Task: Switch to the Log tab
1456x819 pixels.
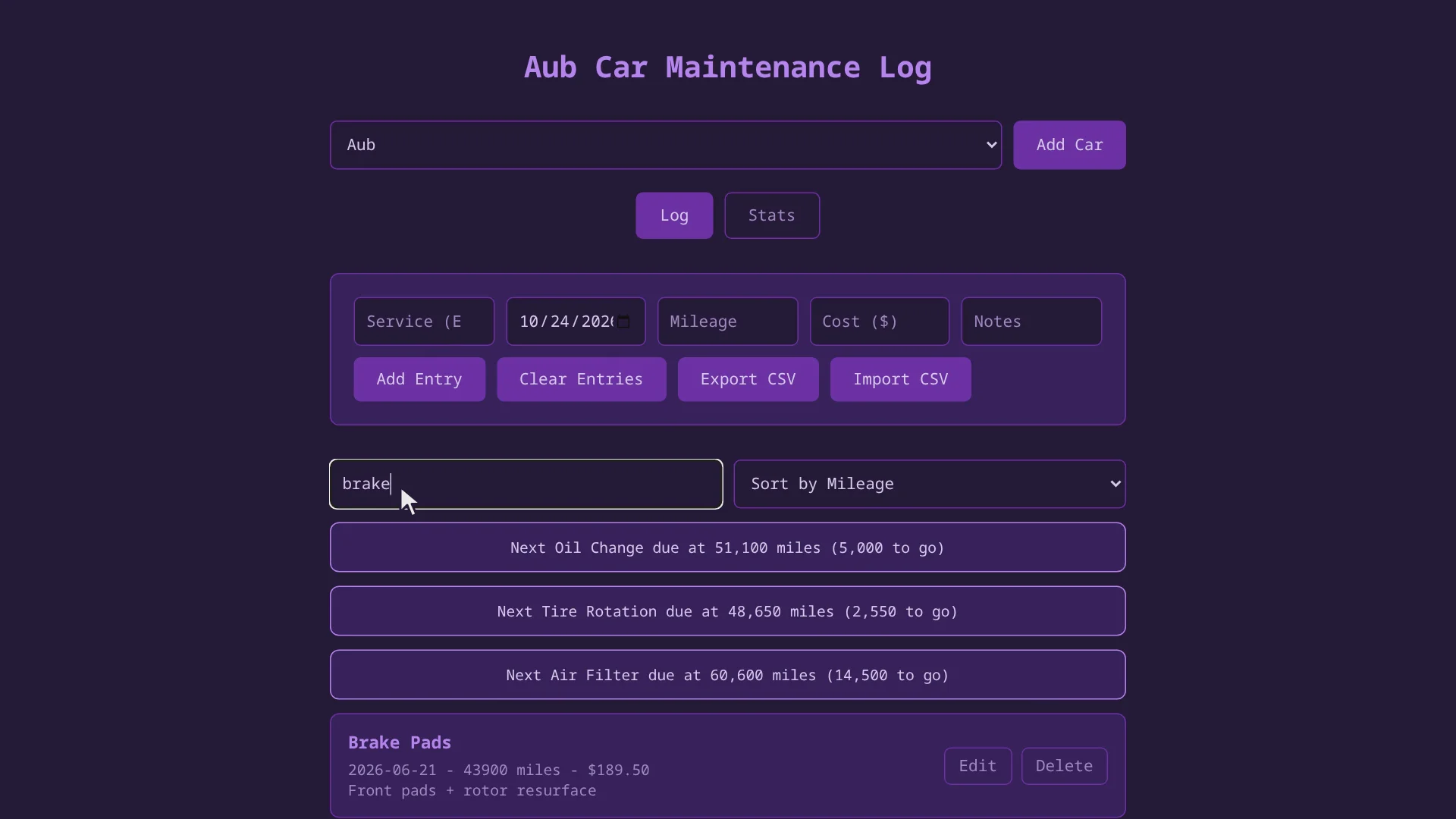Action: [674, 215]
